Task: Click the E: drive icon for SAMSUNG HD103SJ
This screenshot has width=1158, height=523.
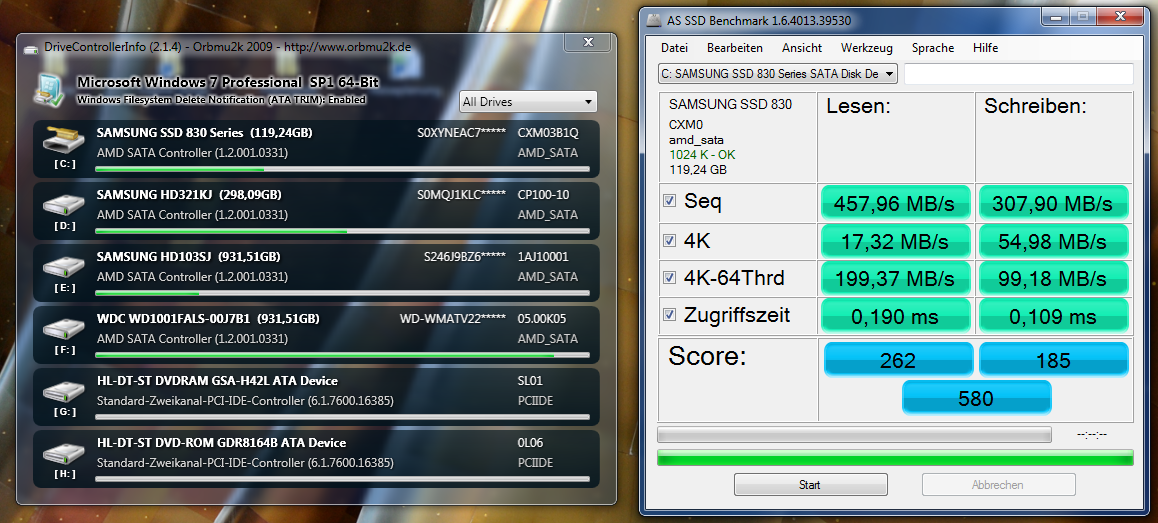Action: [x=65, y=266]
